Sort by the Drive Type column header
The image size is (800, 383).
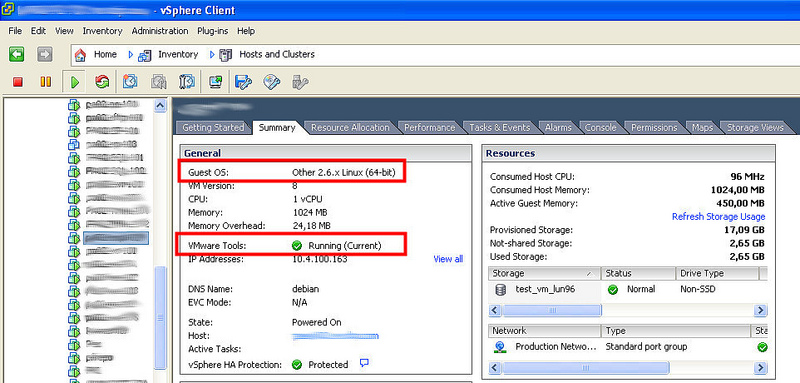pyautogui.click(x=717, y=273)
